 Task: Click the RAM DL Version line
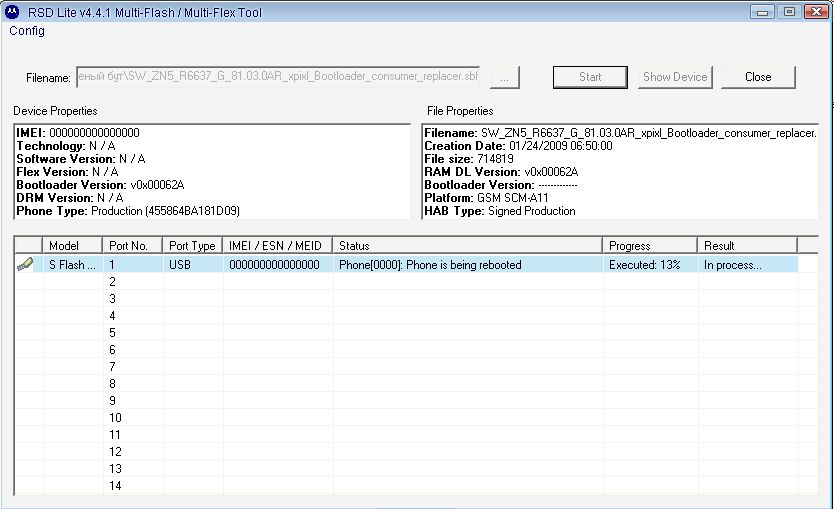coord(501,172)
